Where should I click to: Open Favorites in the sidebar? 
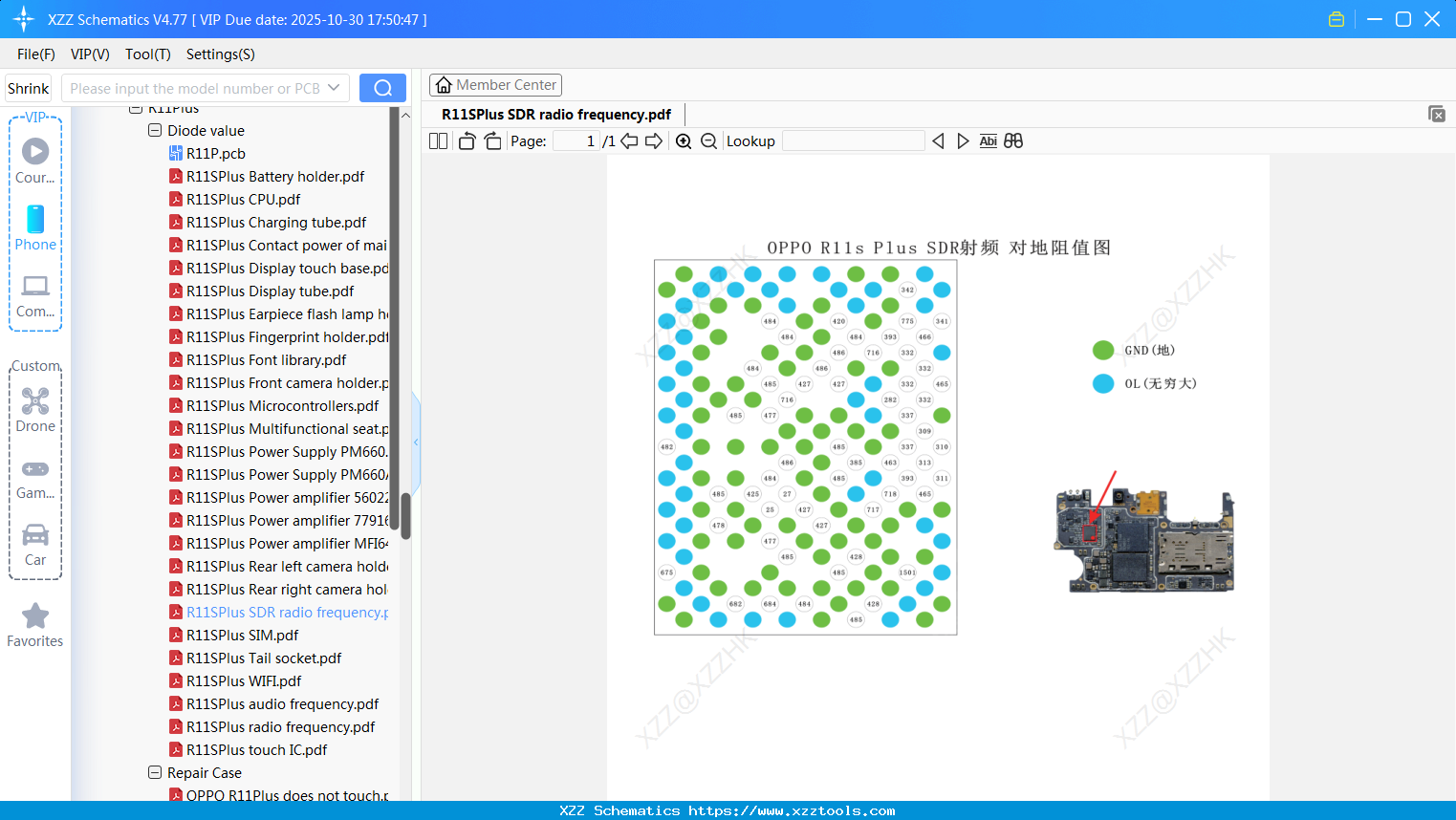coord(35,626)
